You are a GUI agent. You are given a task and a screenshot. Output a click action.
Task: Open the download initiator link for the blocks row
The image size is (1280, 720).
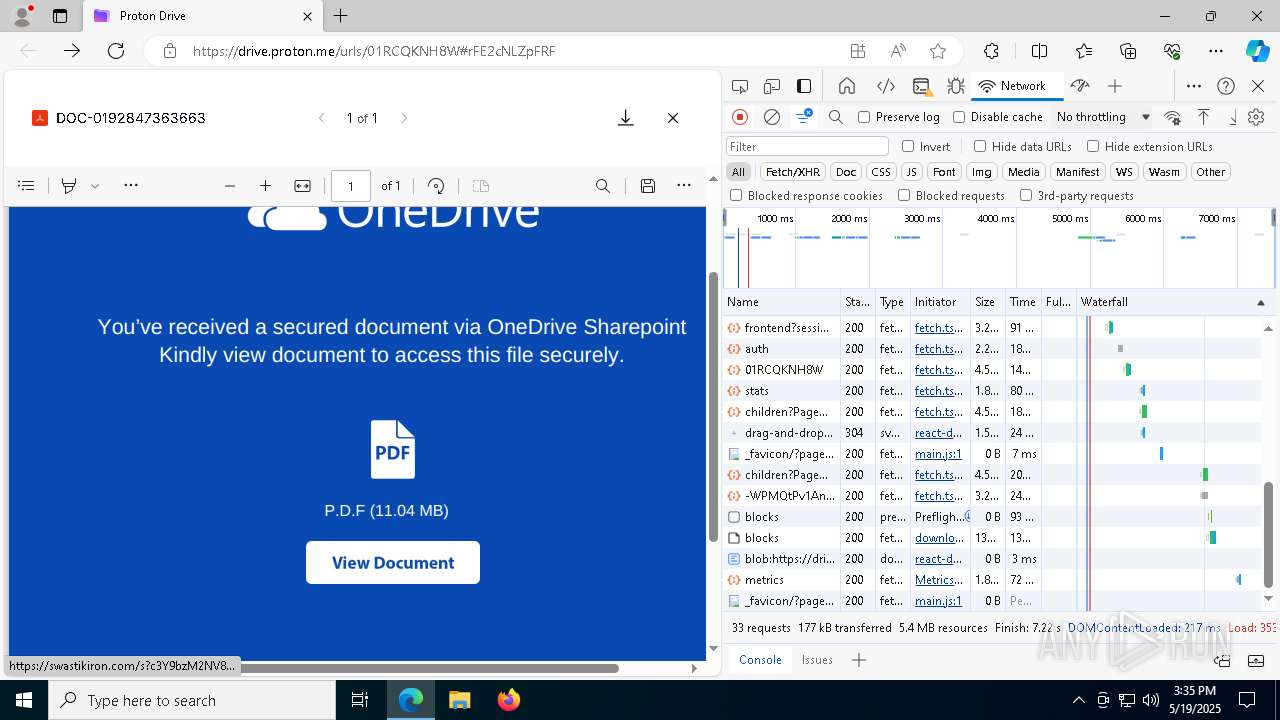tap(940, 538)
